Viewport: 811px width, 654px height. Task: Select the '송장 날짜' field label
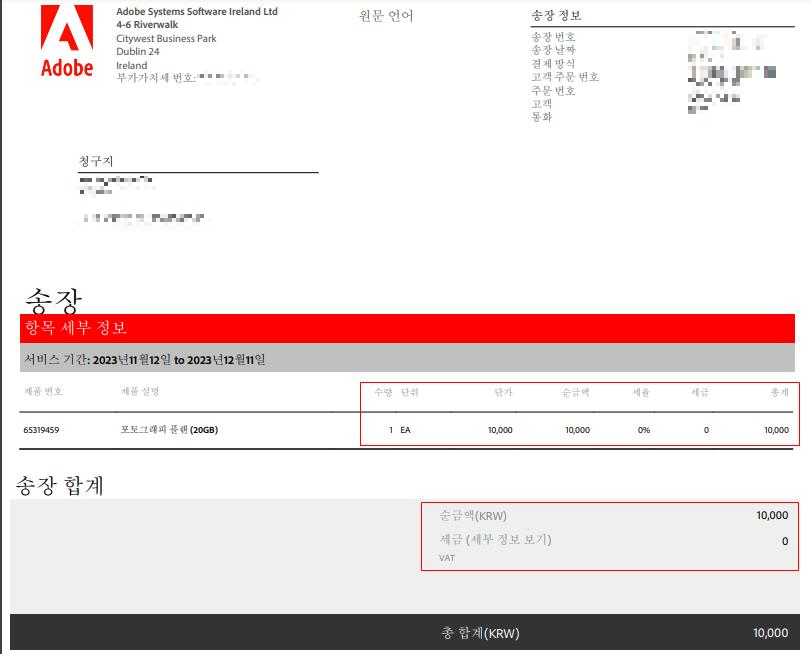point(553,50)
